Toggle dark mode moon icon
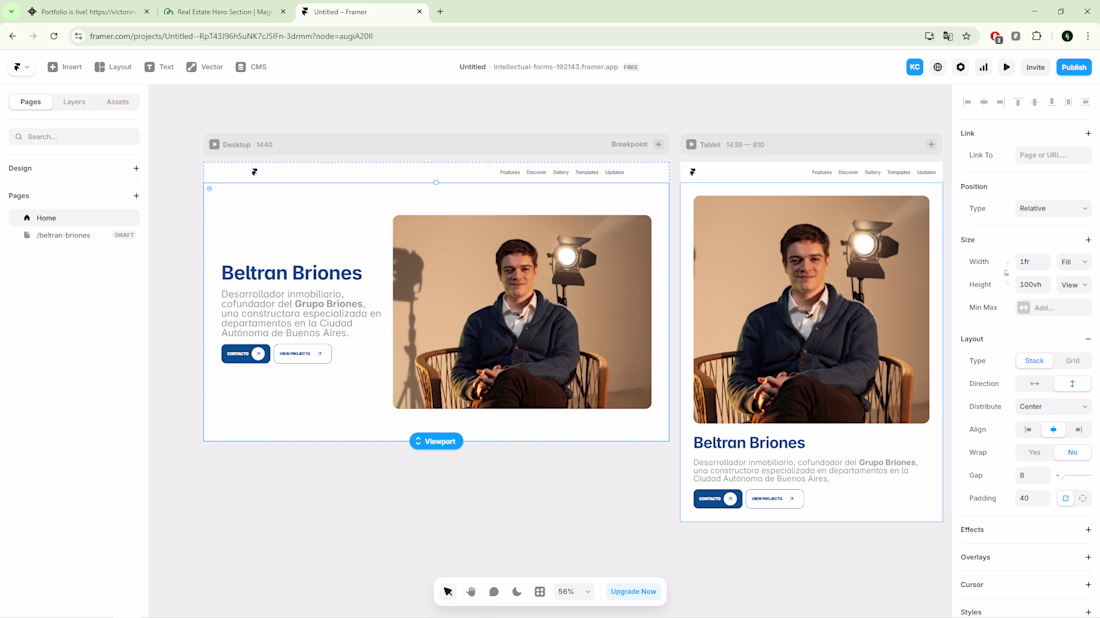The image size is (1100, 618). [517, 591]
